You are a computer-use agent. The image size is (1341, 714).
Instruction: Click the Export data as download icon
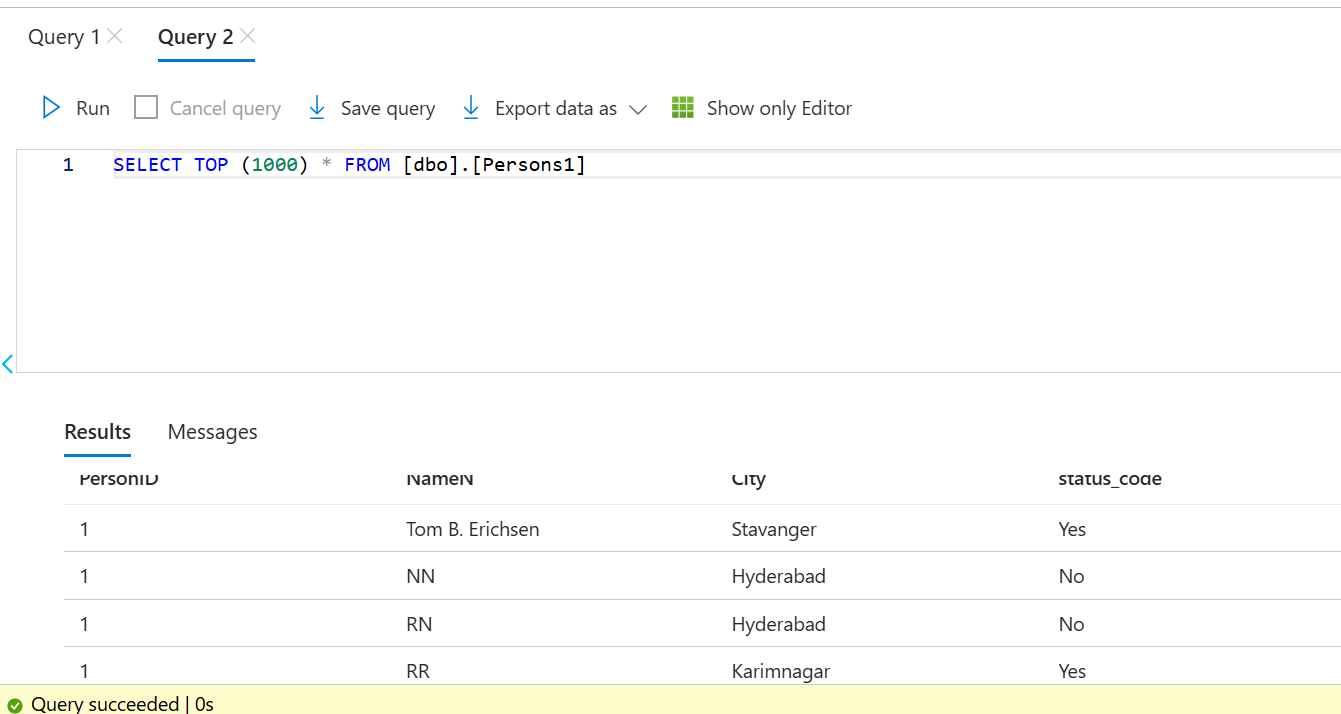click(x=470, y=107)
